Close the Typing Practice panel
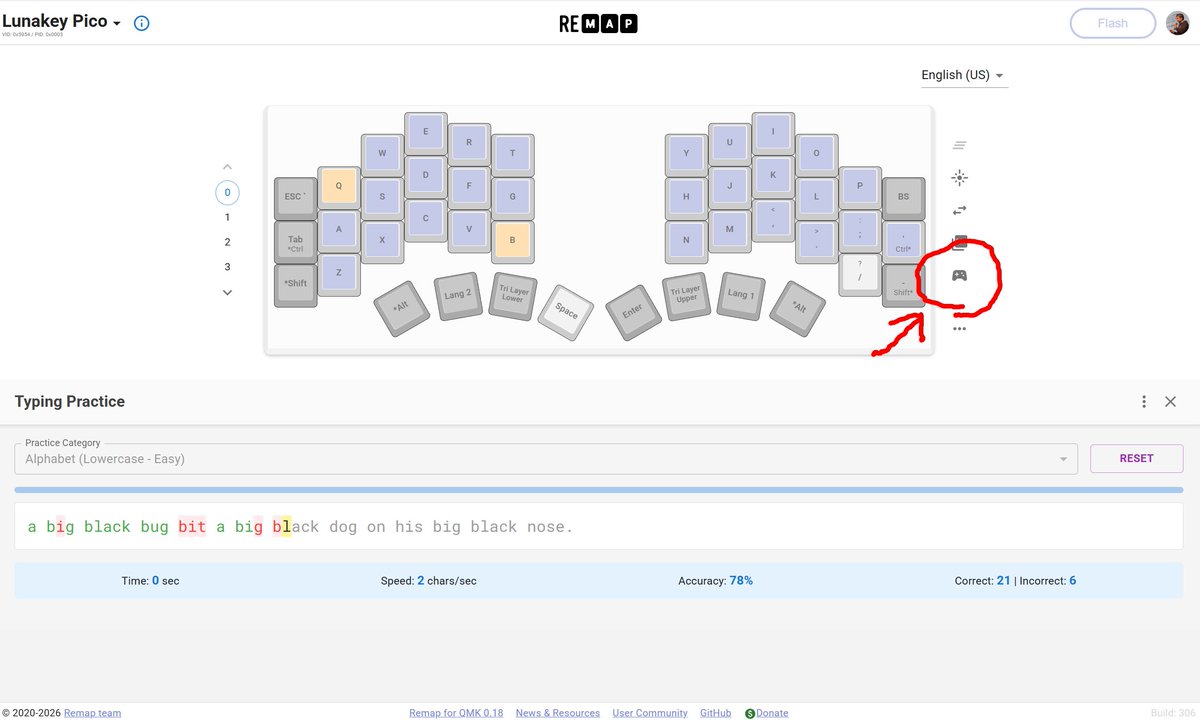Viewport: 1200px width, 721px height. 1171,402
